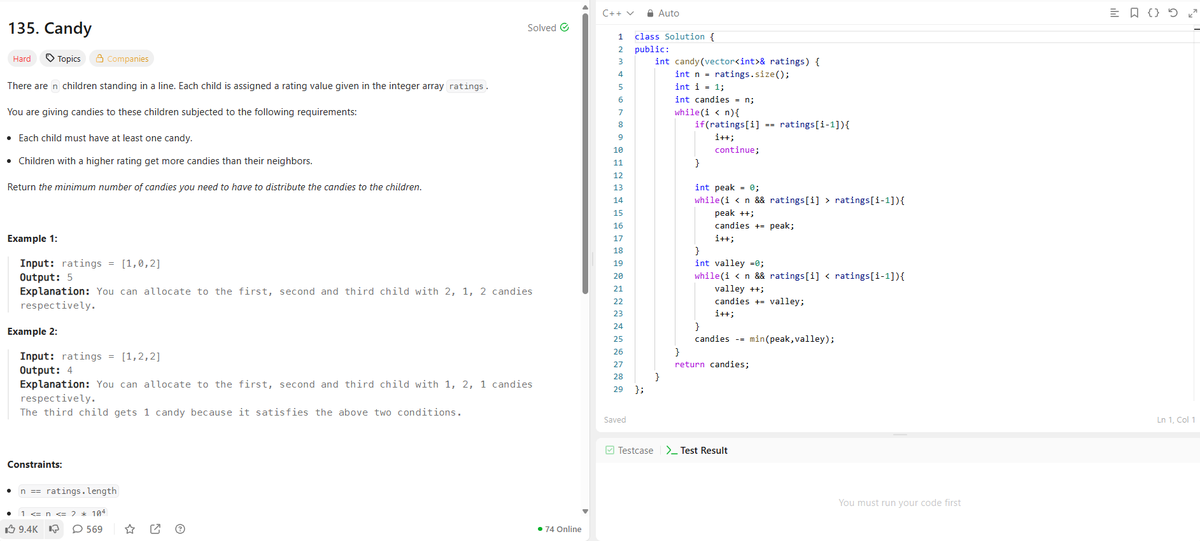Screen dimensions: 1200x541
Task: Click on 'int peak = 0;' code line
Action: [727, 187]
